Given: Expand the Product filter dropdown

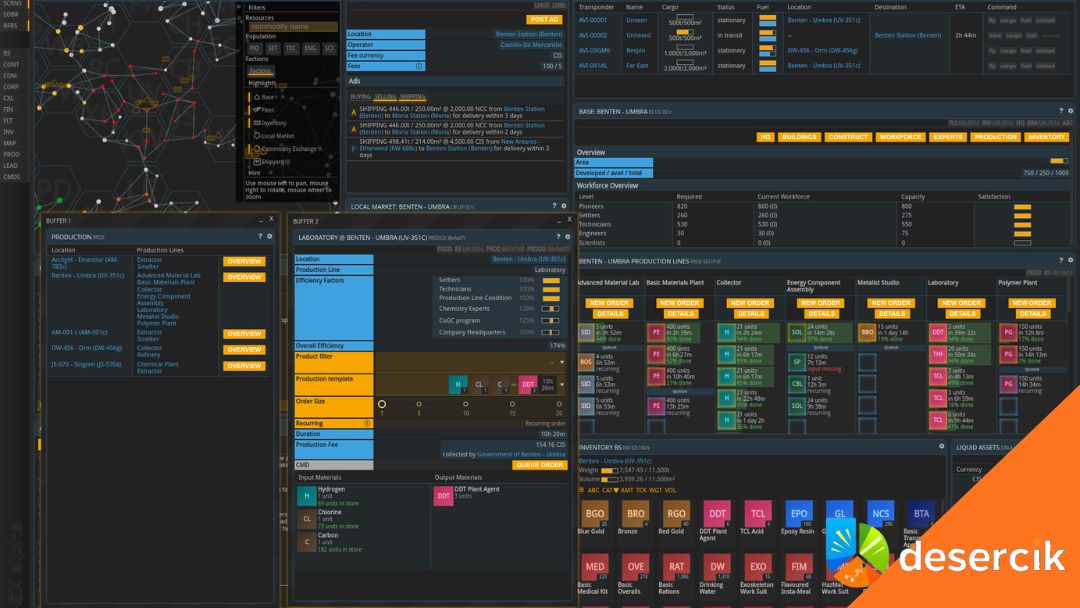Looking at the screenshot, I should [562, 362].
